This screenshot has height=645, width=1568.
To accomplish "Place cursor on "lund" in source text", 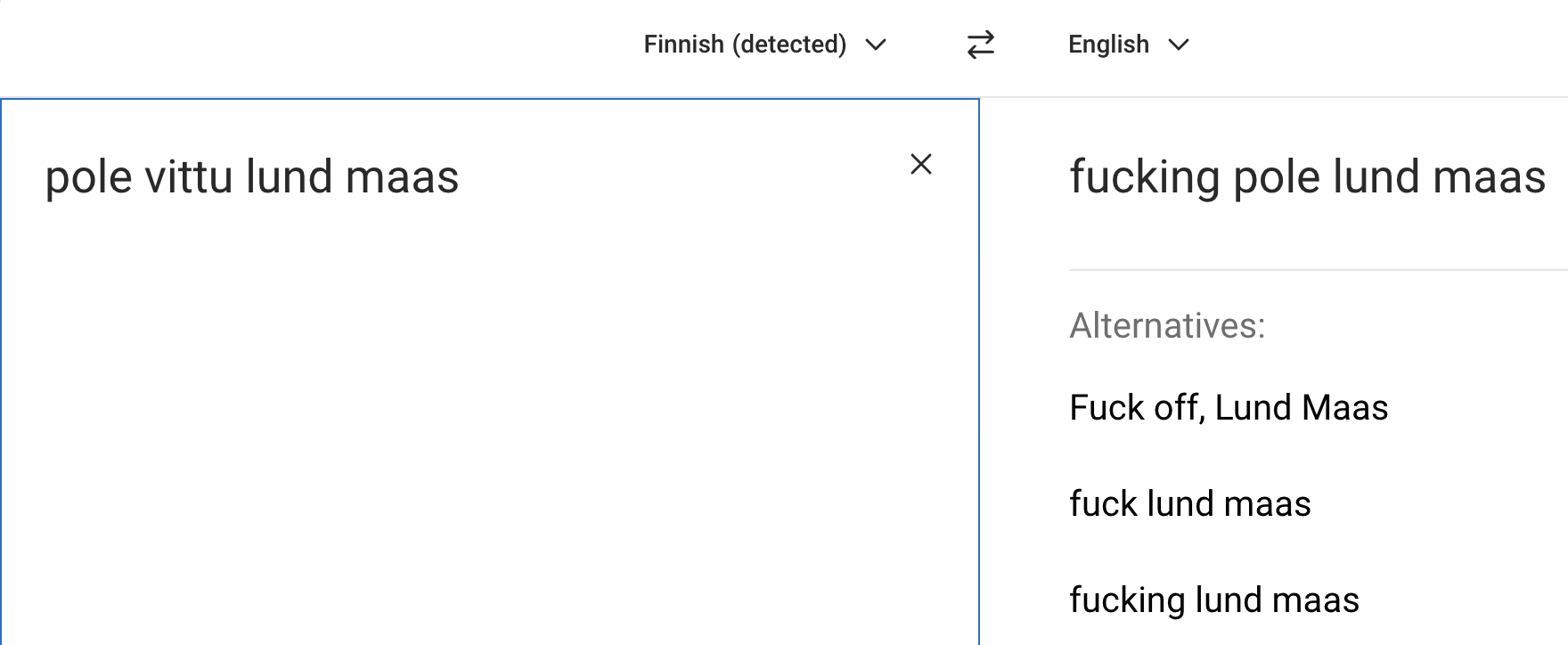I will tap(289, 176).
